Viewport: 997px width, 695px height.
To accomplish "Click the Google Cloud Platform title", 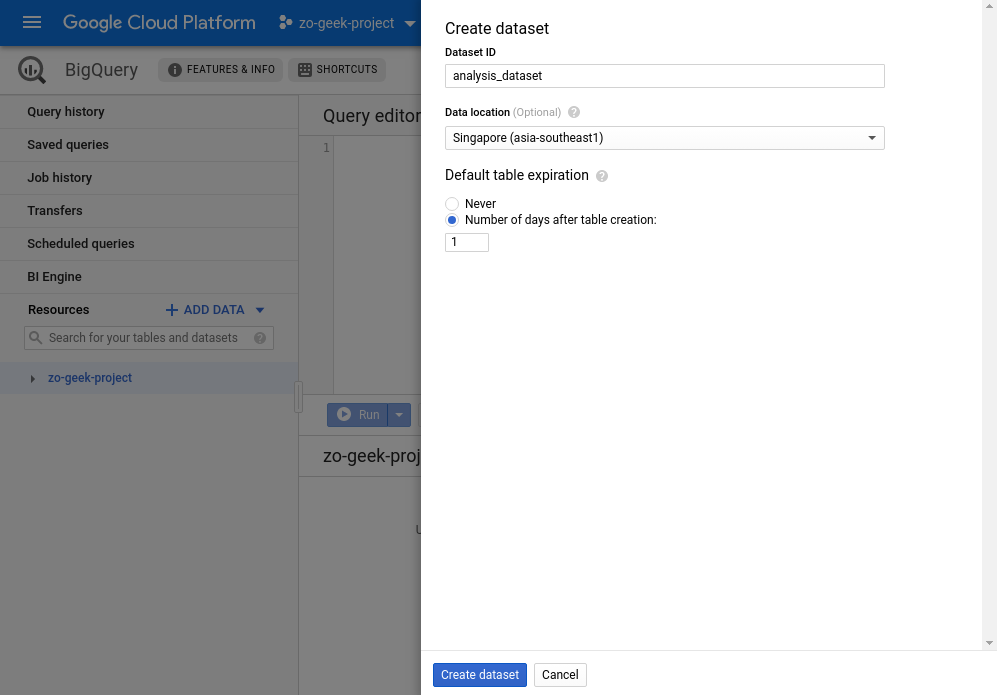I will [x=159, y=23].
